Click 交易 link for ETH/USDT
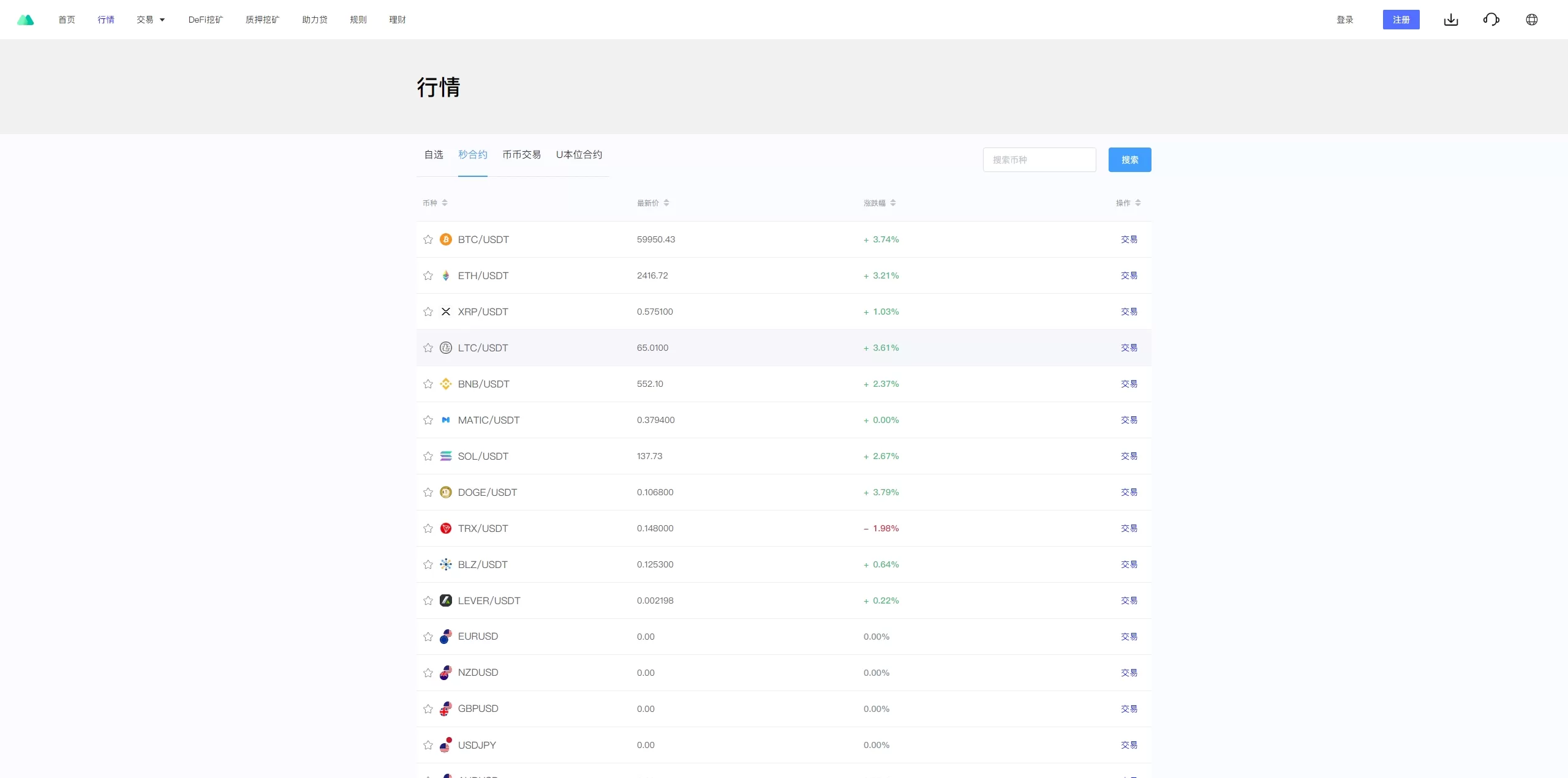This screenshot has width=1568, height=778. (x=1129, y=275)
